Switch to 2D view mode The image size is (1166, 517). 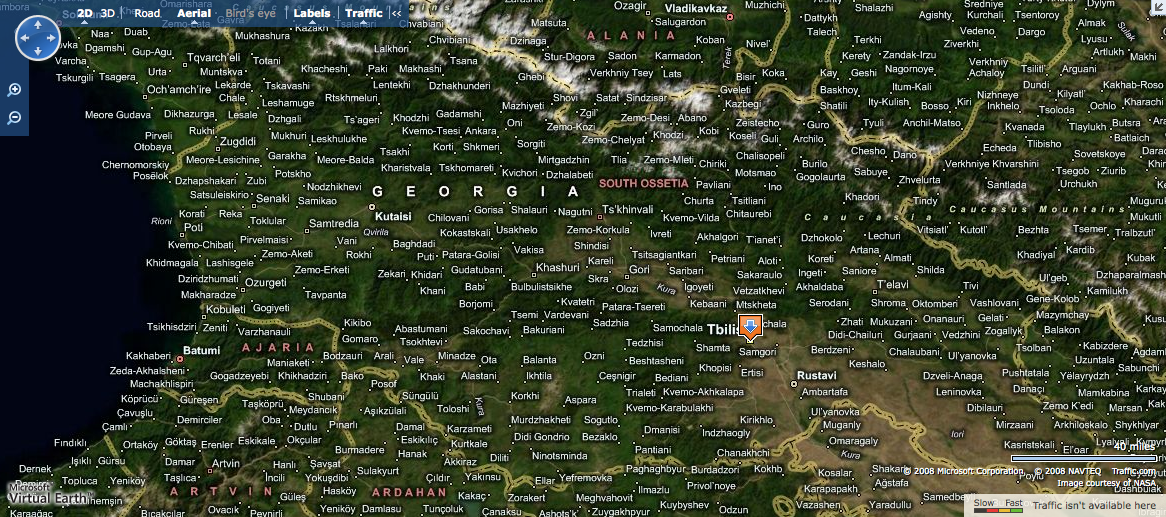tap(84, 14)
